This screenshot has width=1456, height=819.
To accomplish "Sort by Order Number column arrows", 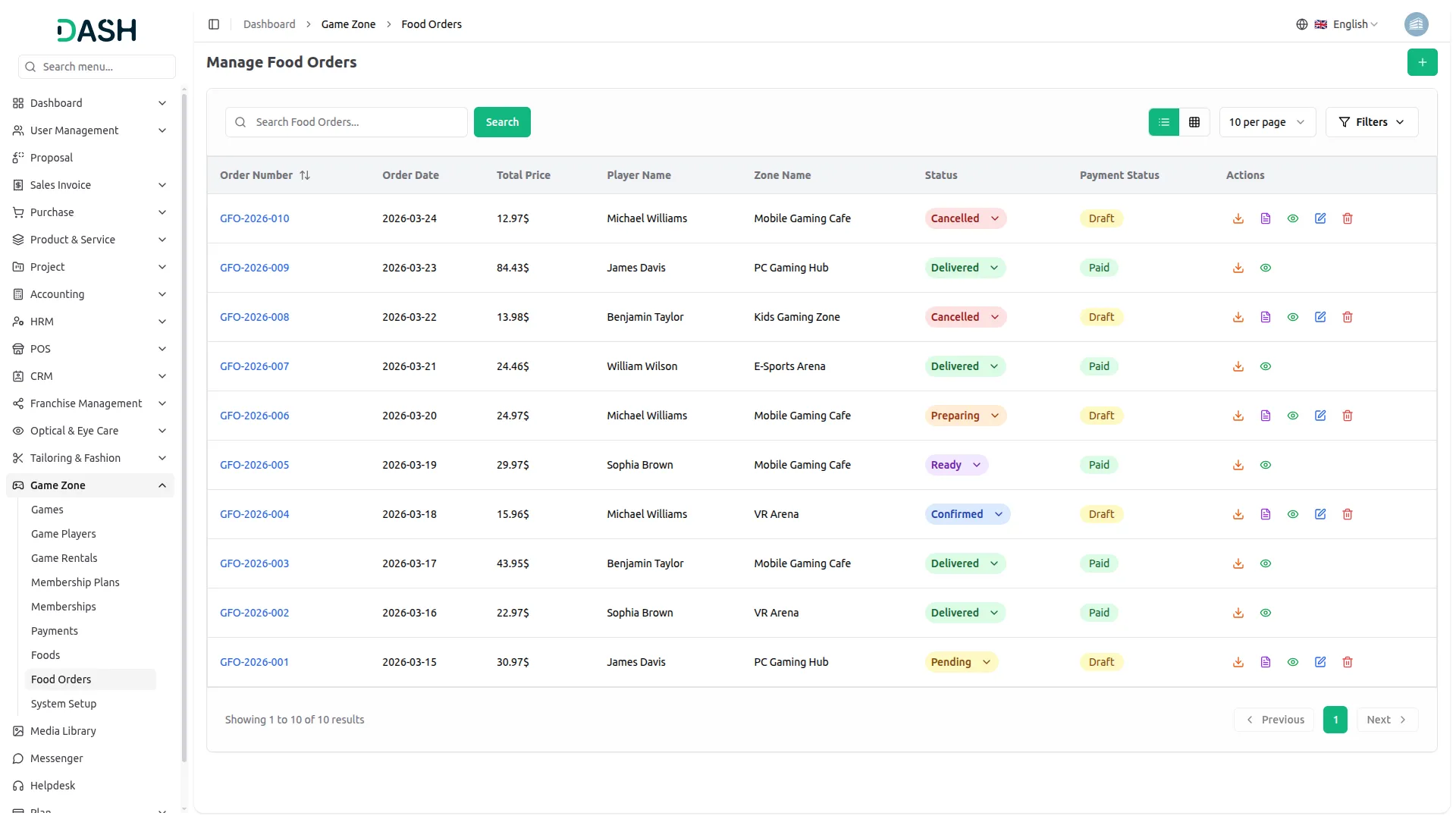I will pos(305,175).
